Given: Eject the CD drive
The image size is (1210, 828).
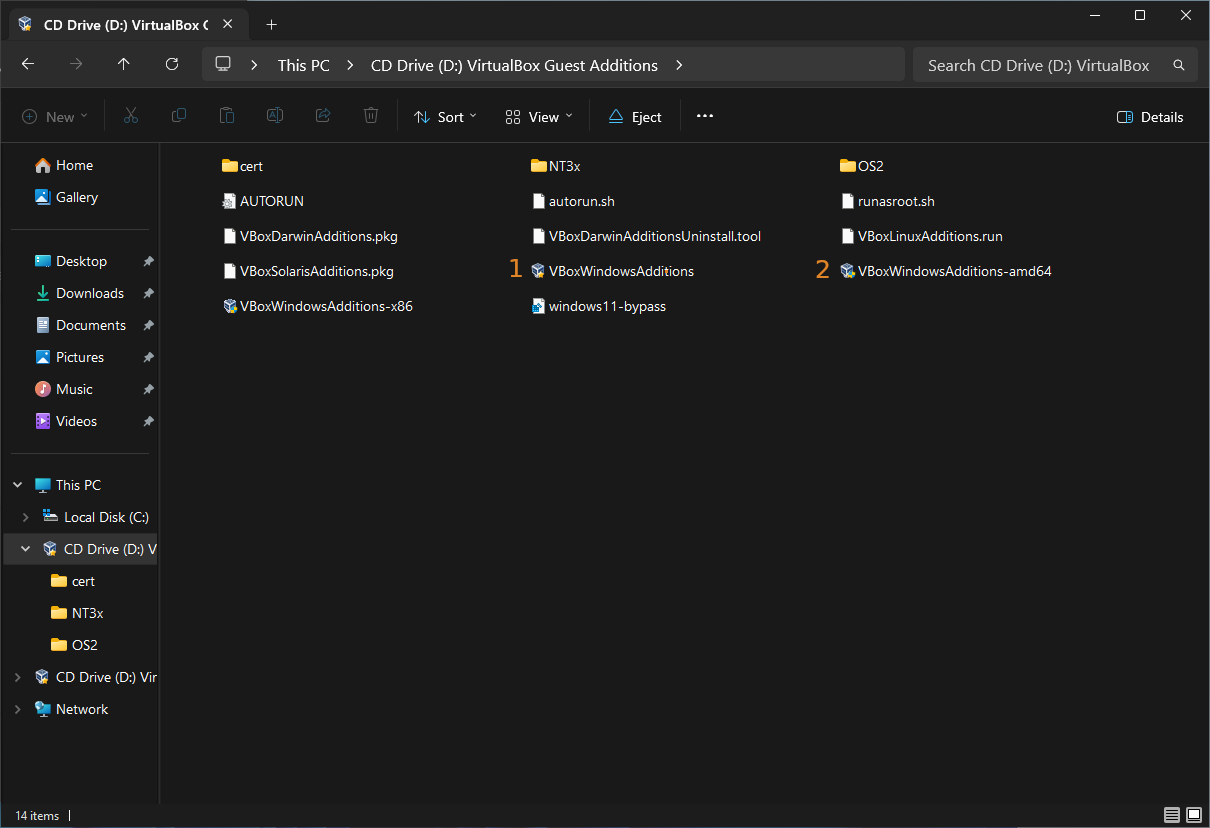Looking at the screenshot, I should click(635, 117).
